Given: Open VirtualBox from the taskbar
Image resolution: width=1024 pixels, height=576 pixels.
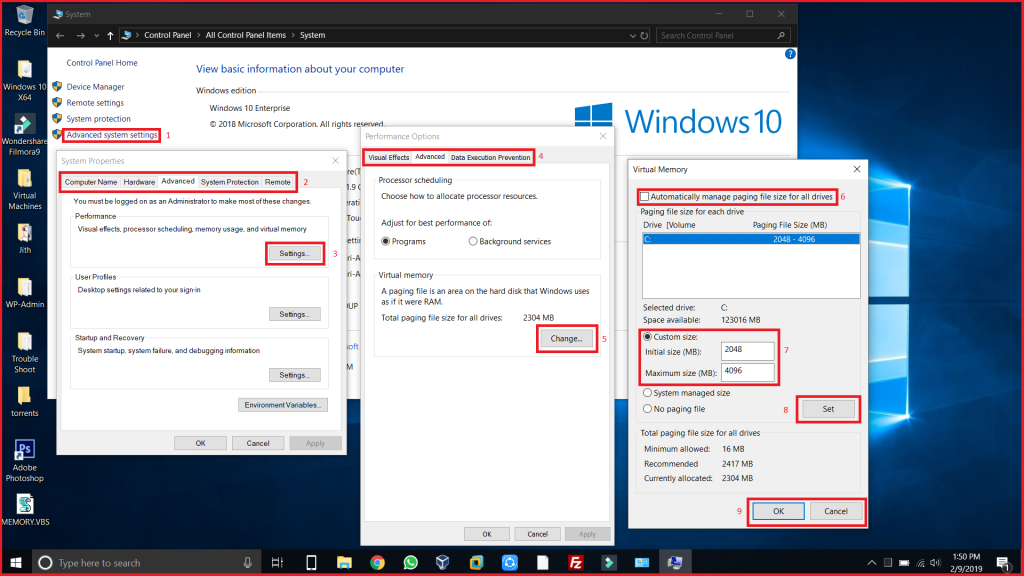Looking at the screenshot, I should tap(443, 562).
